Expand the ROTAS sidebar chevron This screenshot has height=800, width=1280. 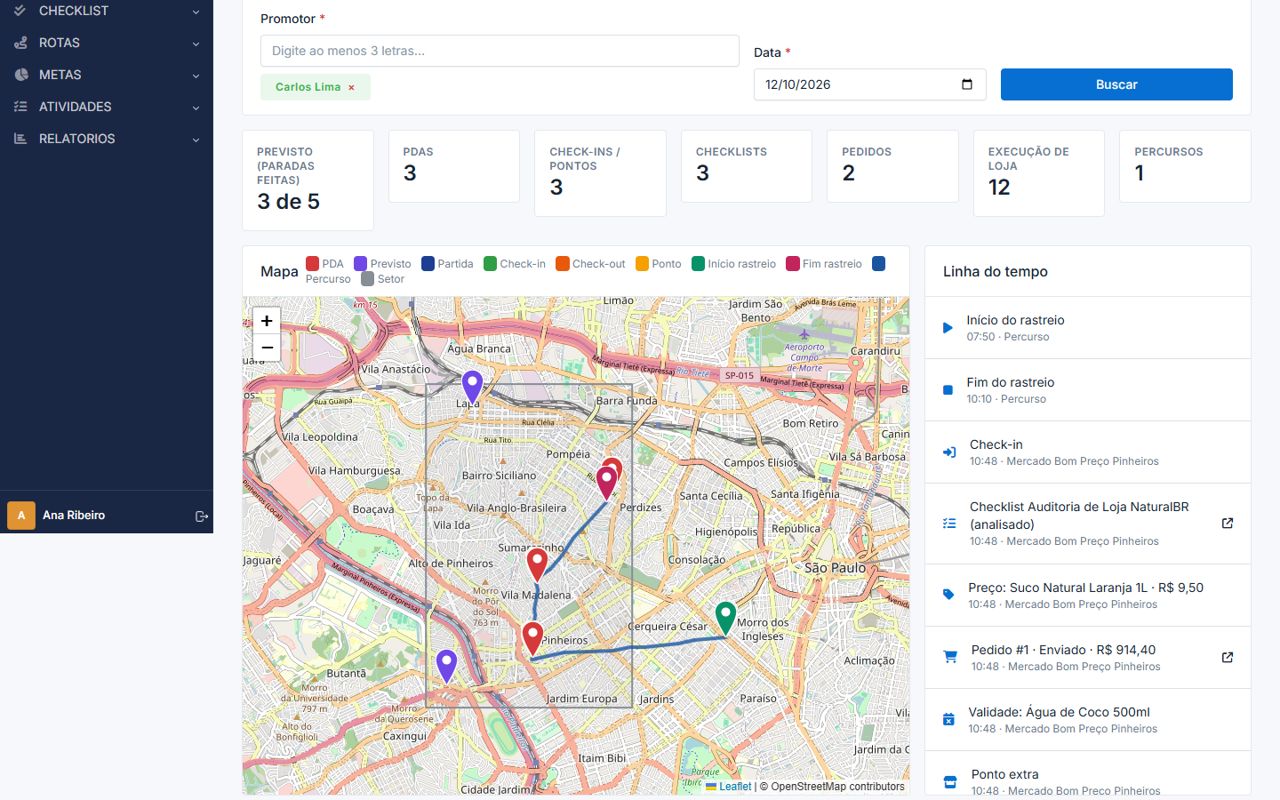pos(196,44)
